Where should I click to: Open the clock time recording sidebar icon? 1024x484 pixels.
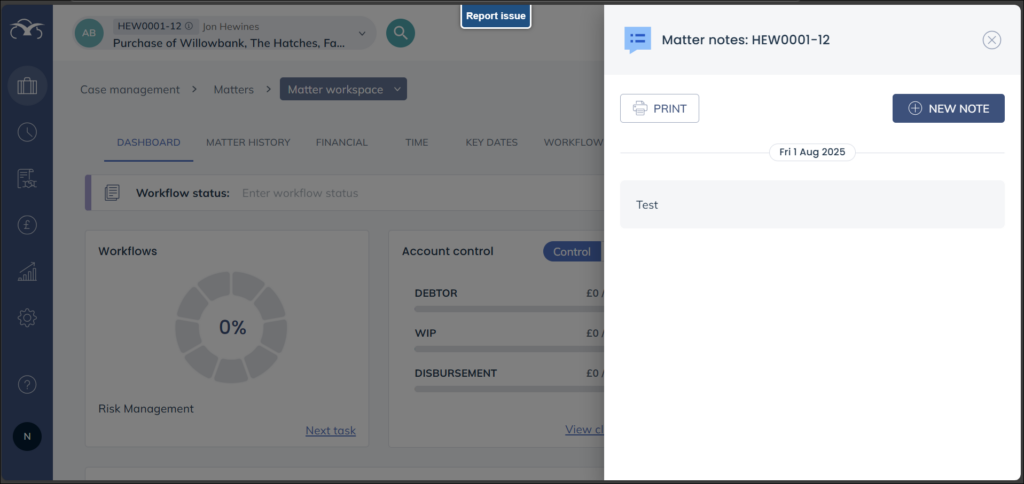point(27,132)
